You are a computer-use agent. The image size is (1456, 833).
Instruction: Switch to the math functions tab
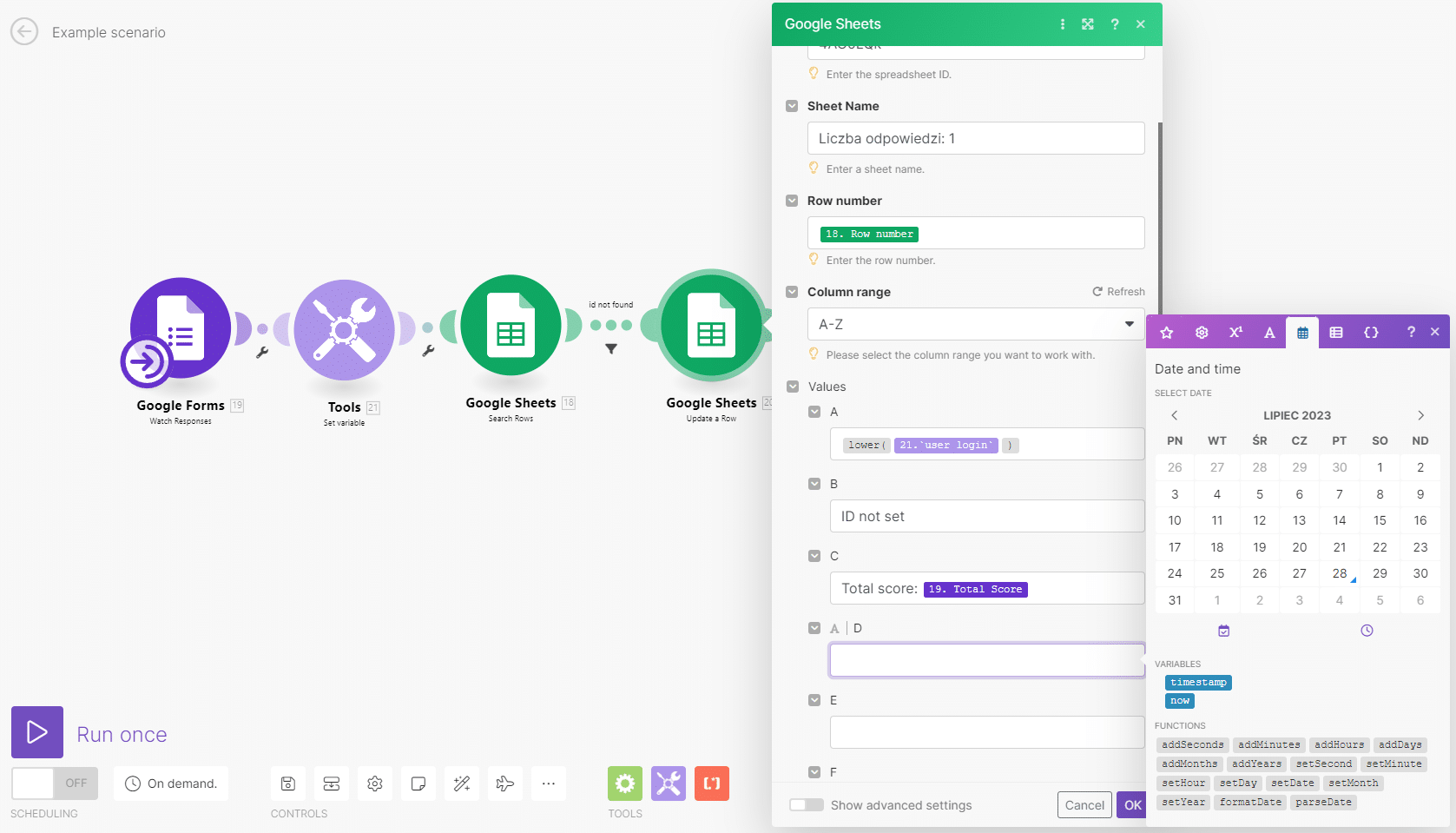click(1235, 333)
